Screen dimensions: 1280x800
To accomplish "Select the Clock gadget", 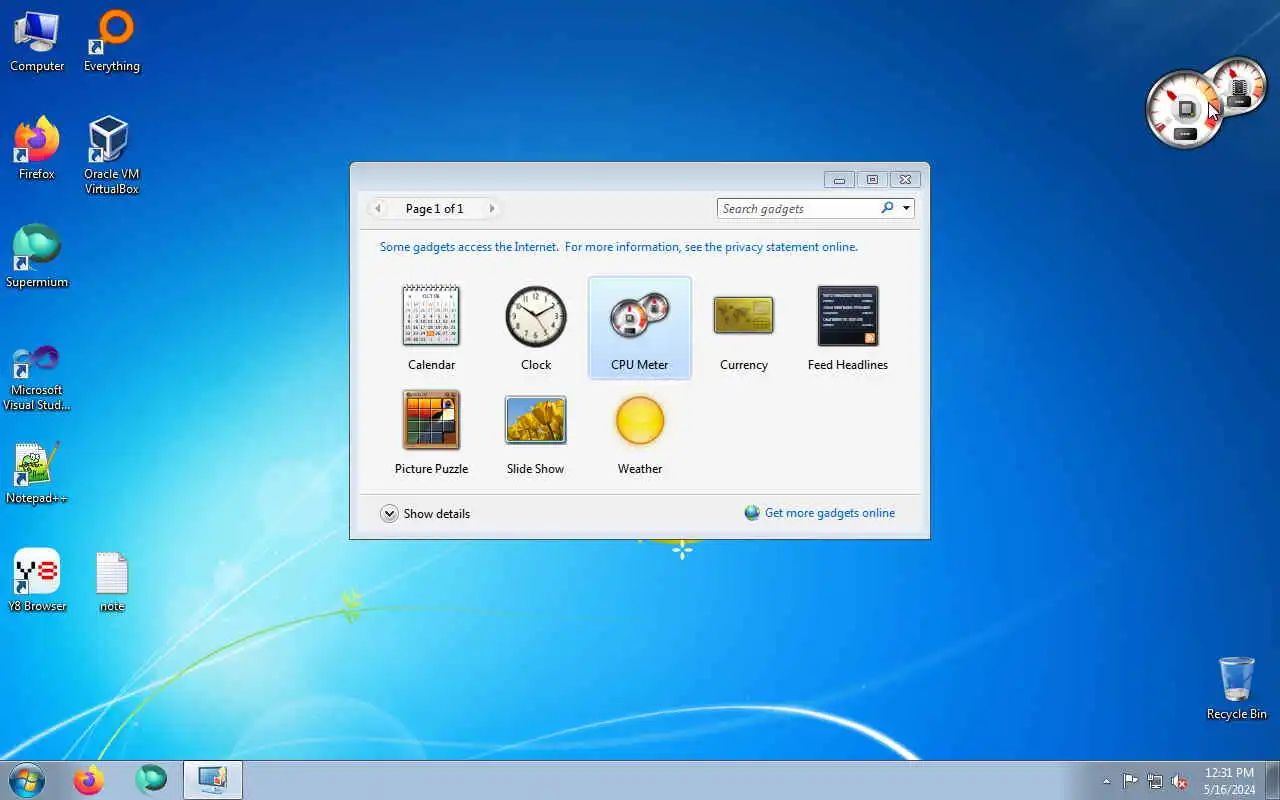I will (x=535, y=327).
